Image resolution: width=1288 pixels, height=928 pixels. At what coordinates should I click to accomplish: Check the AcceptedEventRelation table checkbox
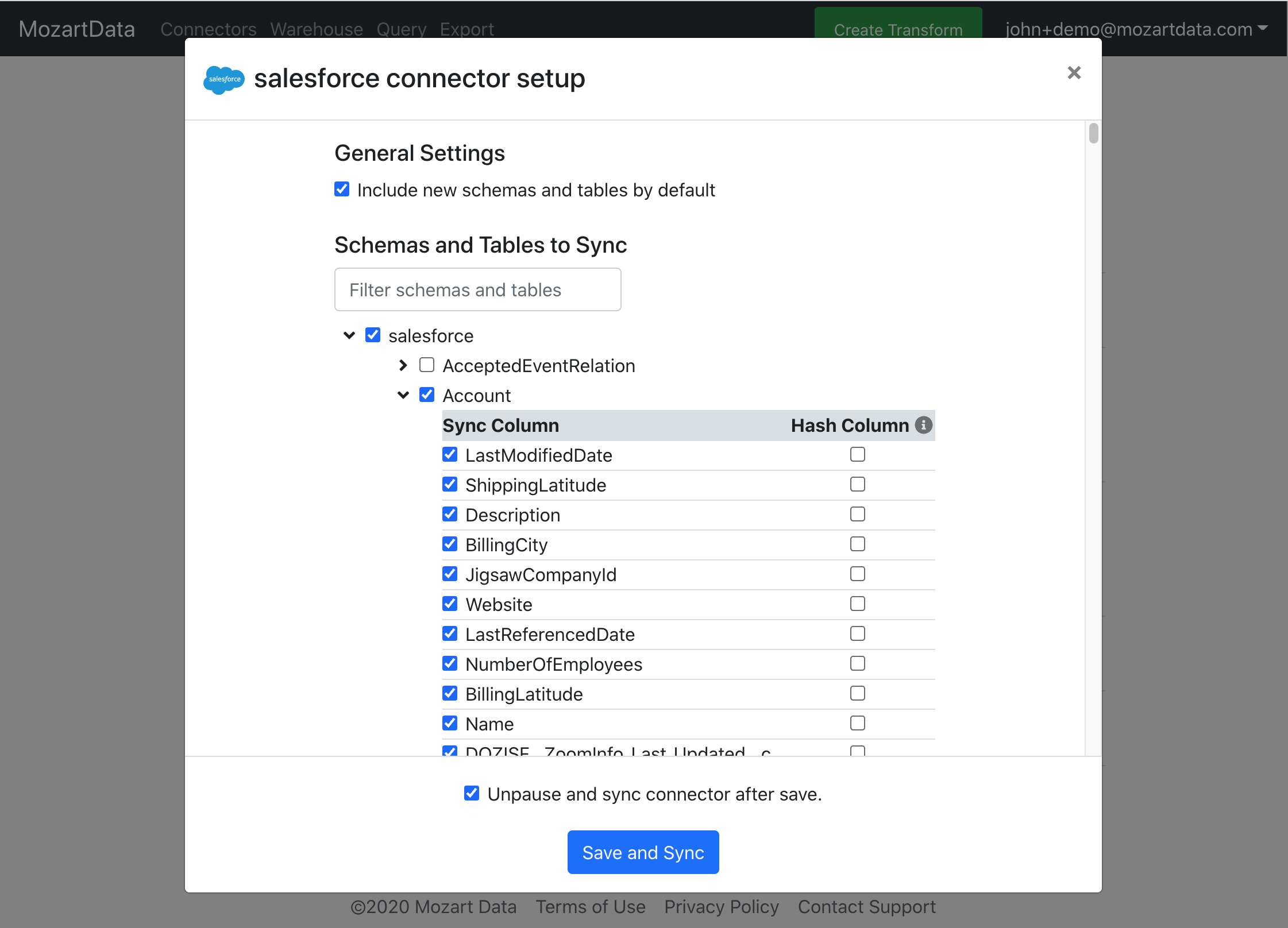[427, 365]
